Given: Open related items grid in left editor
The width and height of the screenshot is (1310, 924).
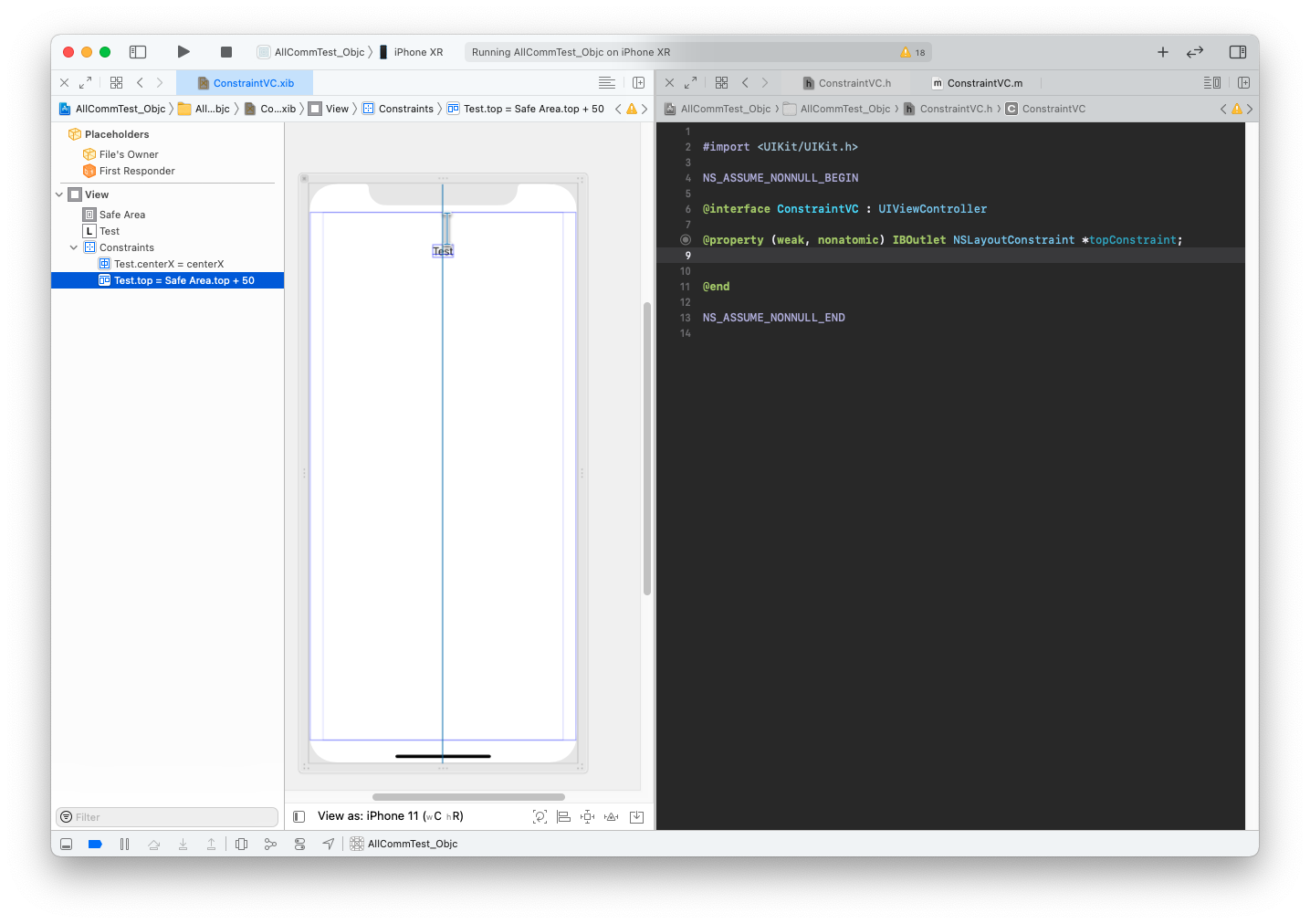Looking at the screenshot, I should (116, 82).
